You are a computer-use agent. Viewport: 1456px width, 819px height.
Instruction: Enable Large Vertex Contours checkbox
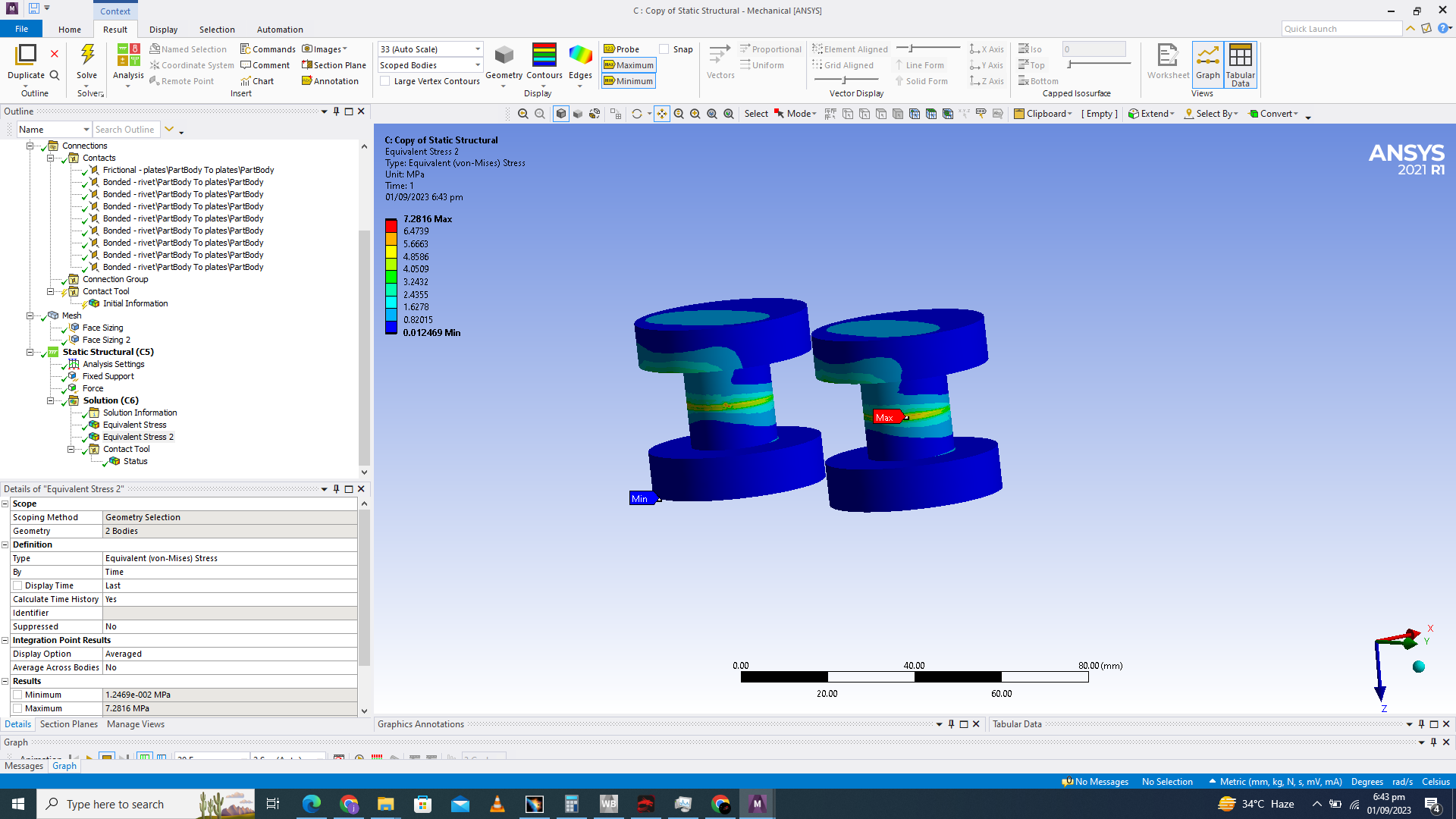[x=385, y=81]
